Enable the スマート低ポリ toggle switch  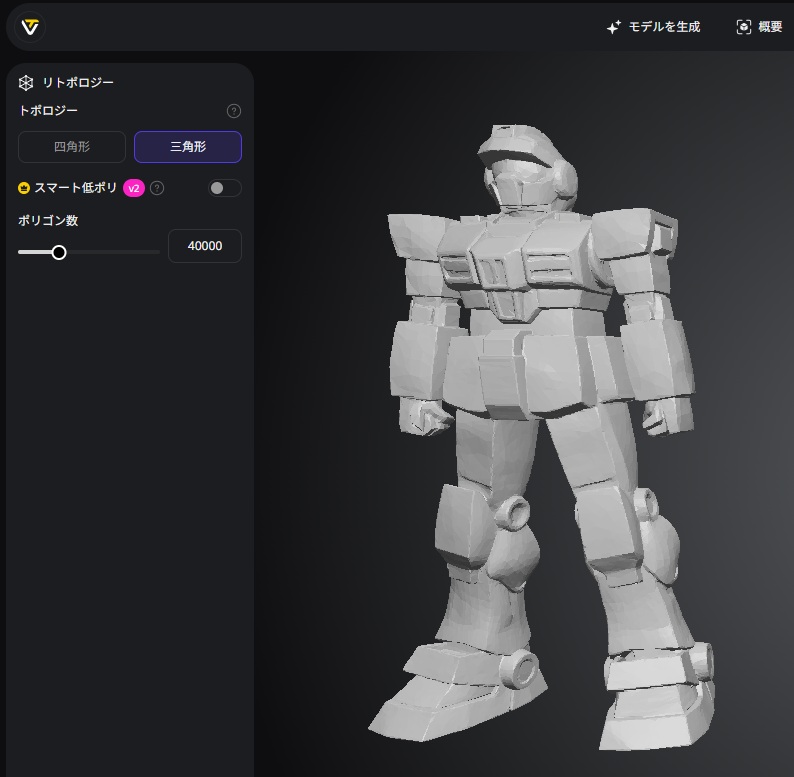[x=224, y=188]
